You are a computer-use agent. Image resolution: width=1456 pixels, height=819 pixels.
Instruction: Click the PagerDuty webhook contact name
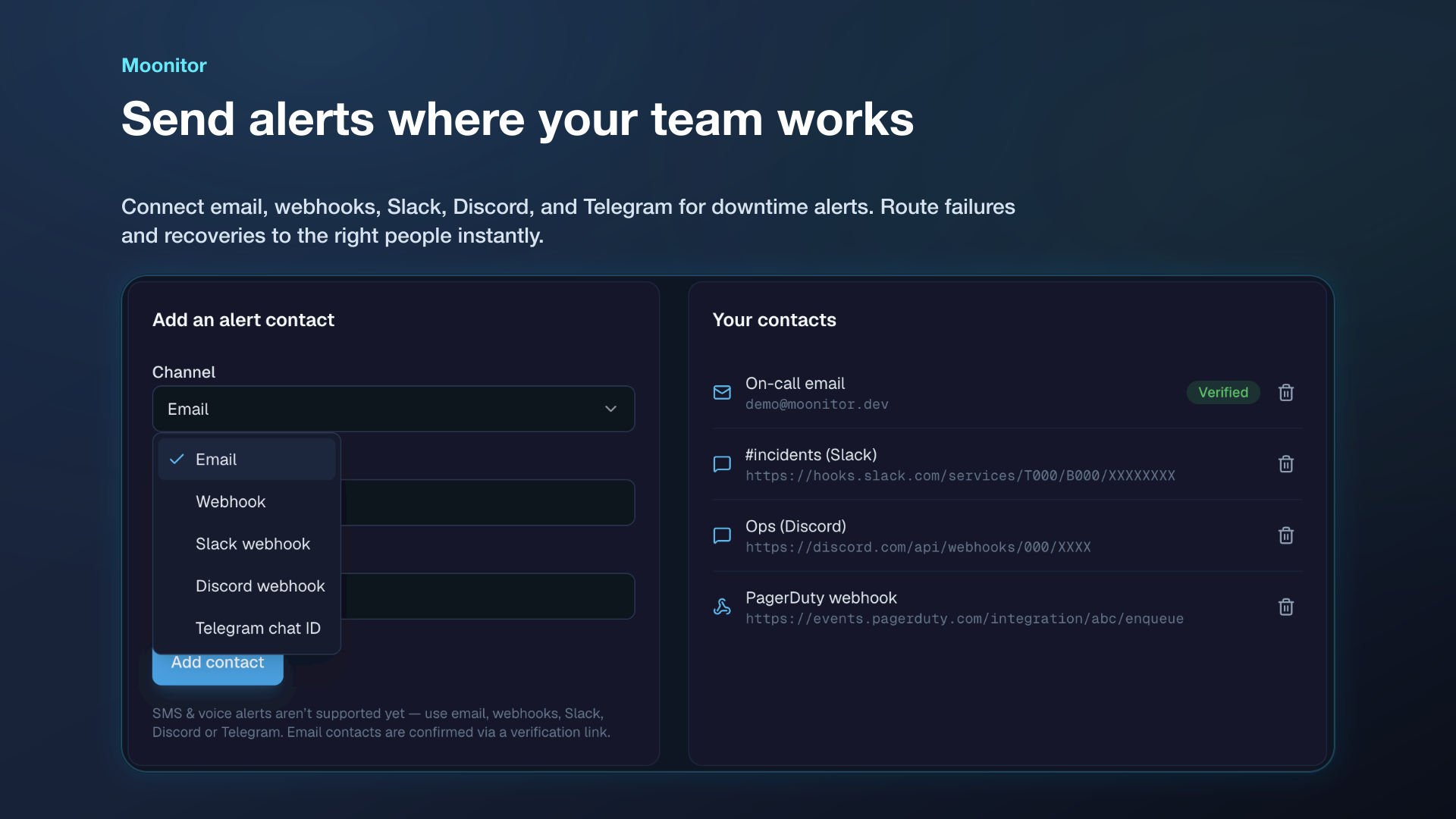pos(821,598)
